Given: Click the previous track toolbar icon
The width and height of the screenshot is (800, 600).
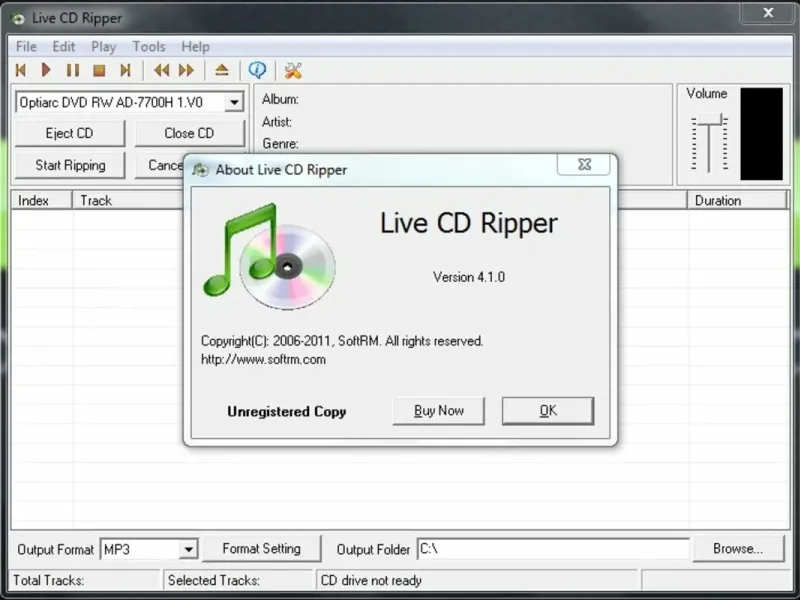Looking at the screenshot, I should [21, 70].
